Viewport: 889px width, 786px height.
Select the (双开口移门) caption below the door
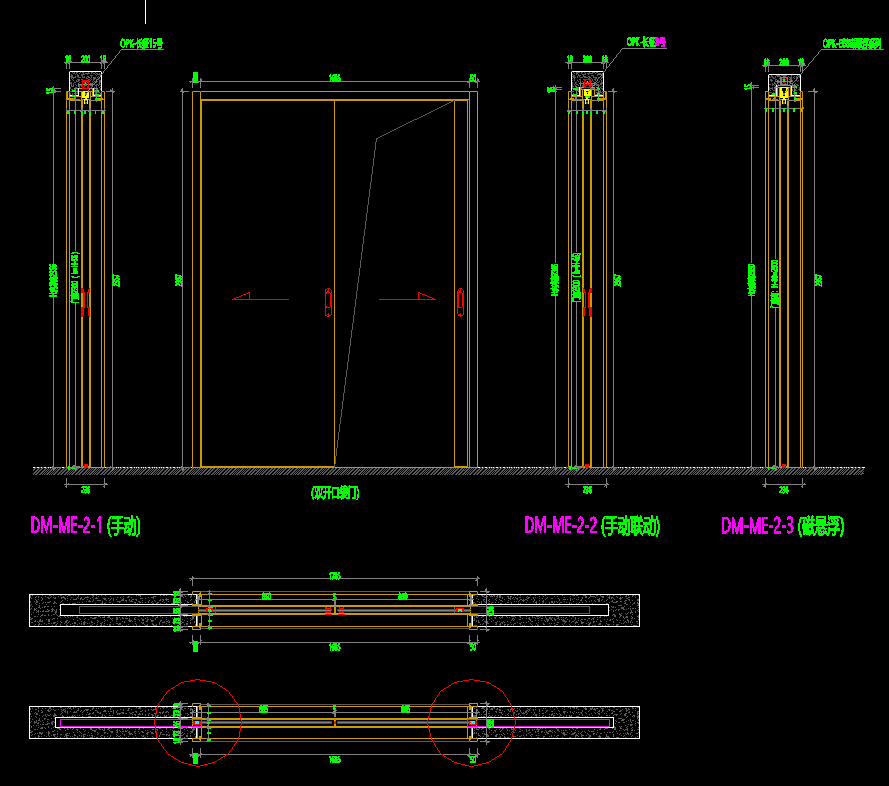point(335,493)
